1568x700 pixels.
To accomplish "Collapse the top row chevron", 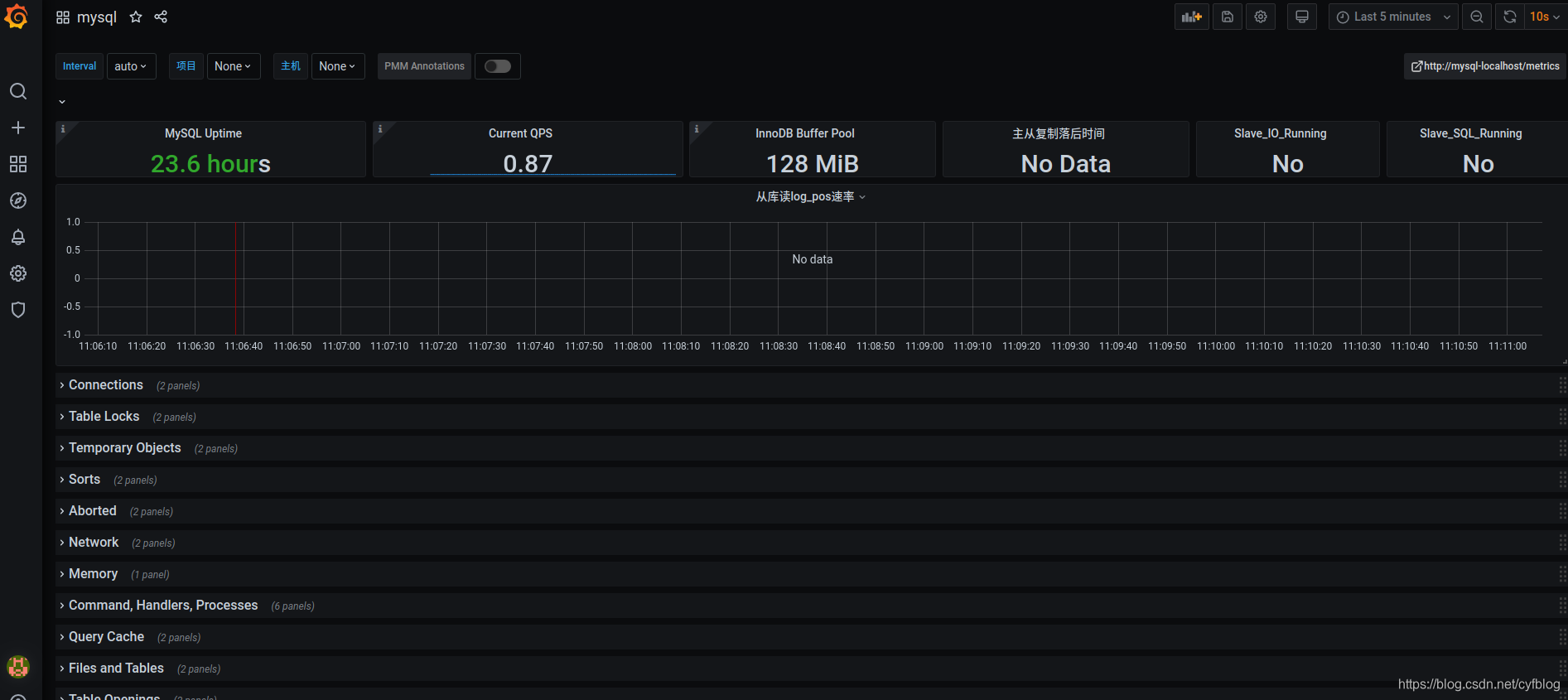I will pyautogui.click(x=62, y=102).
